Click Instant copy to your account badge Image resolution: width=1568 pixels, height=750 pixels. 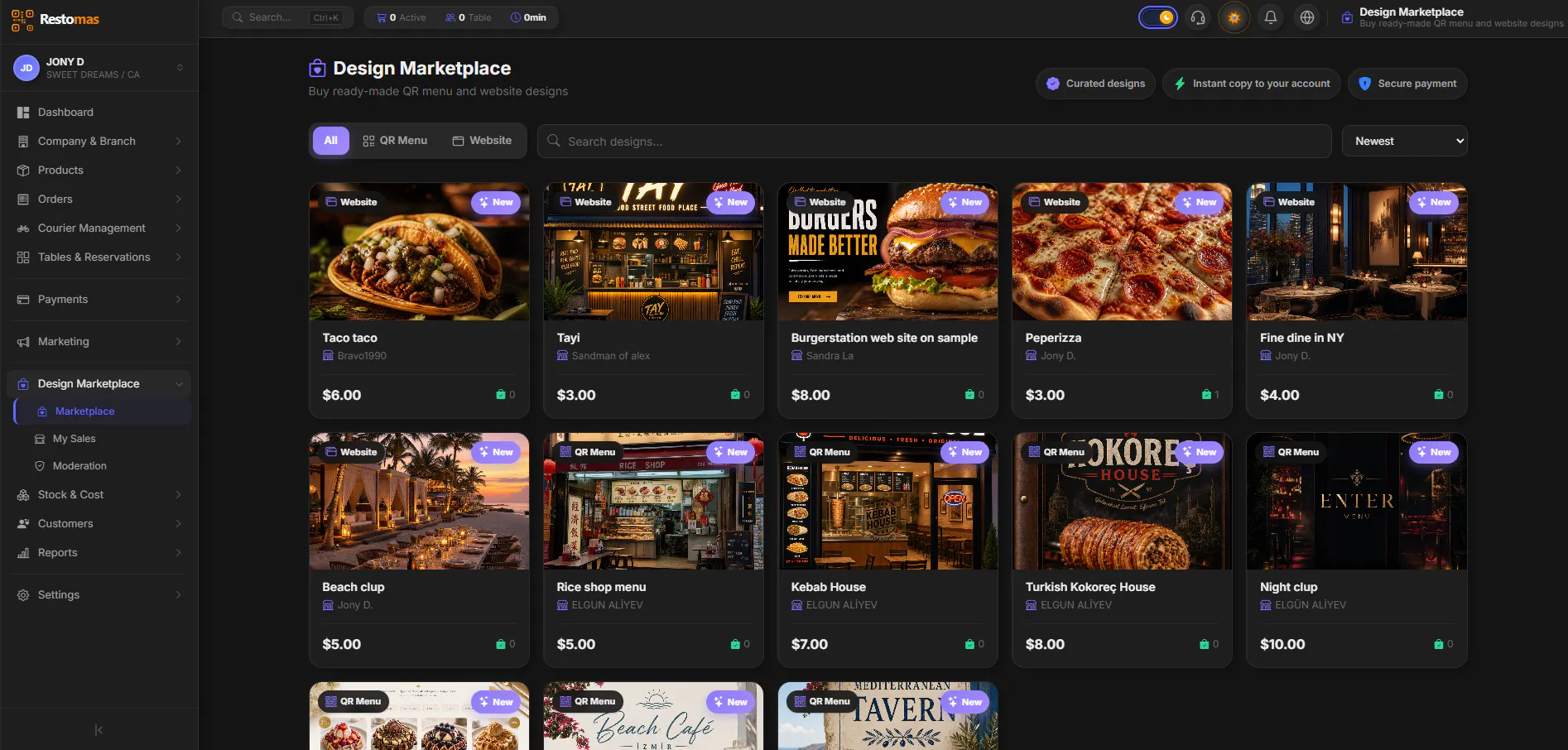(x=1251, y=84)
